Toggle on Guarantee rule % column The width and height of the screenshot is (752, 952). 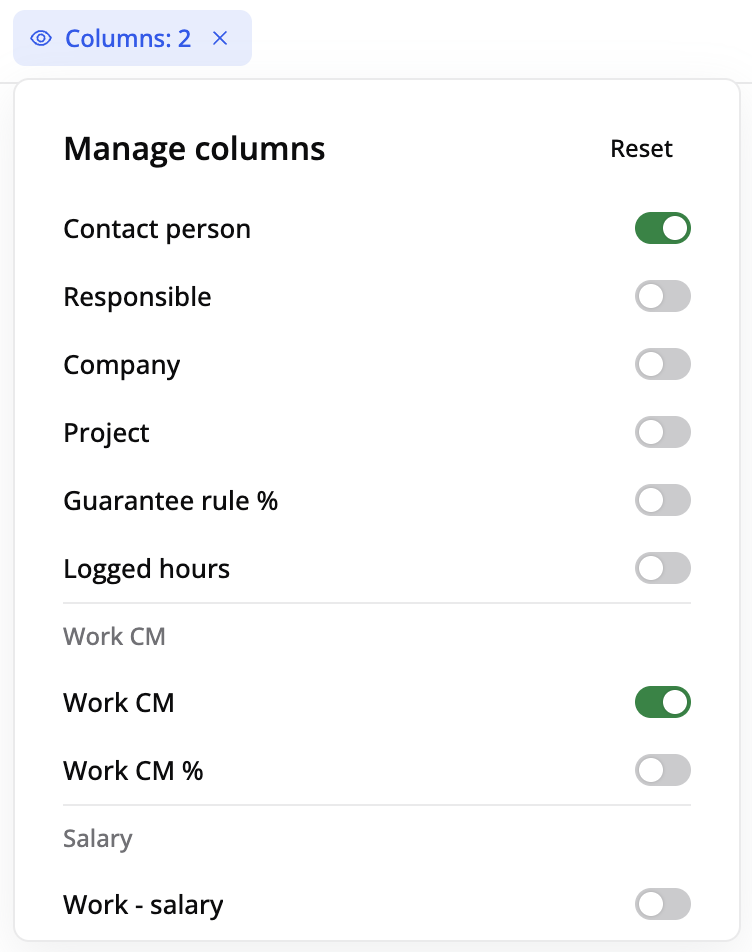662,500
